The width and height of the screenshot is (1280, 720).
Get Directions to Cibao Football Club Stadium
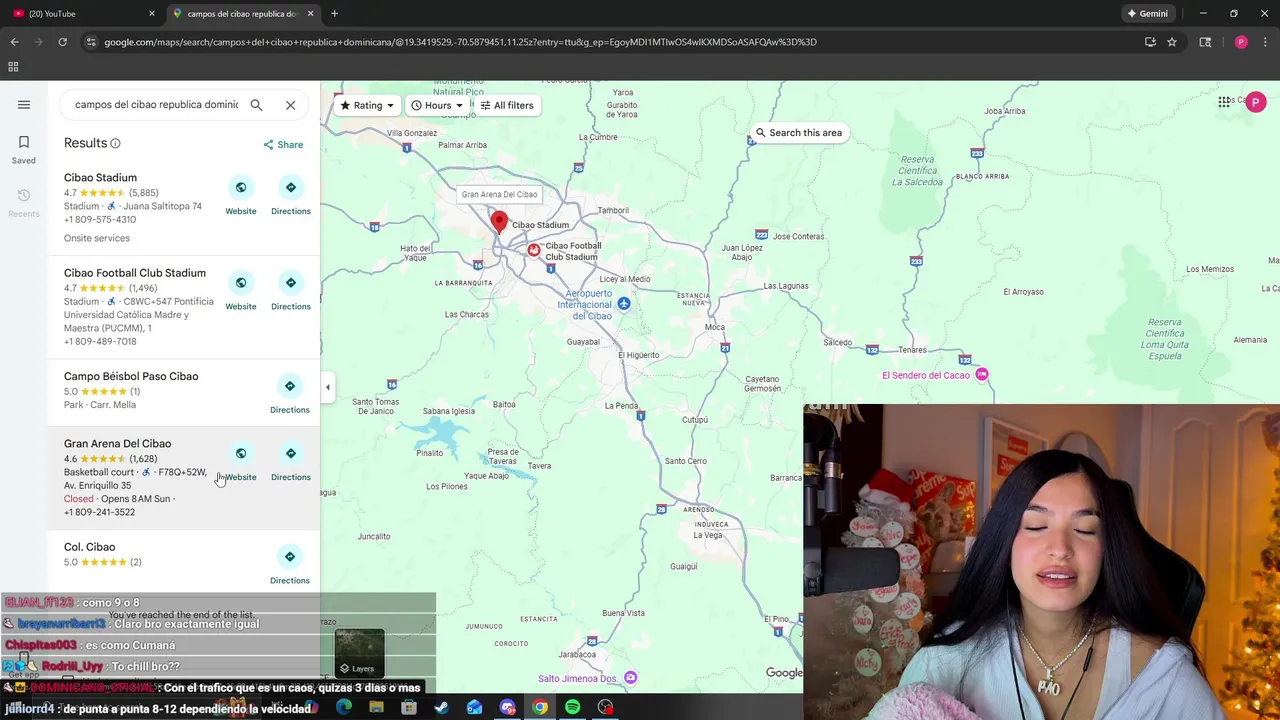(x=291, y=292)
